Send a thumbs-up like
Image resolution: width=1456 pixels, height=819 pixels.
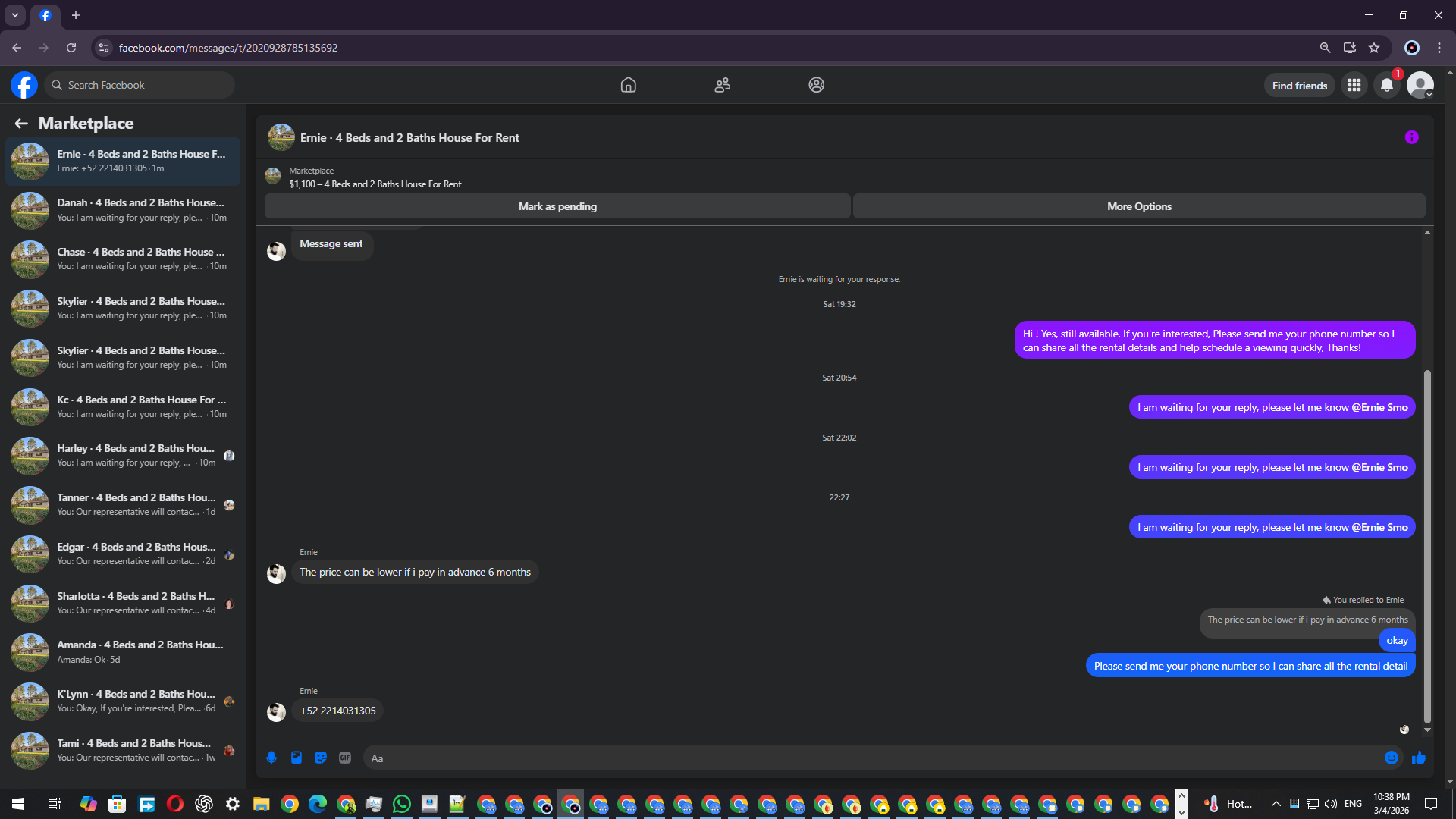point(1419,758)
